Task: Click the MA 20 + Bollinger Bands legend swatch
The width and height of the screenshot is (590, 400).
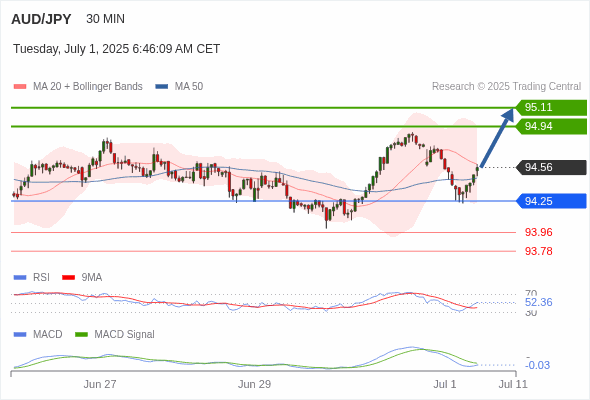Action: tap(20, 87)
